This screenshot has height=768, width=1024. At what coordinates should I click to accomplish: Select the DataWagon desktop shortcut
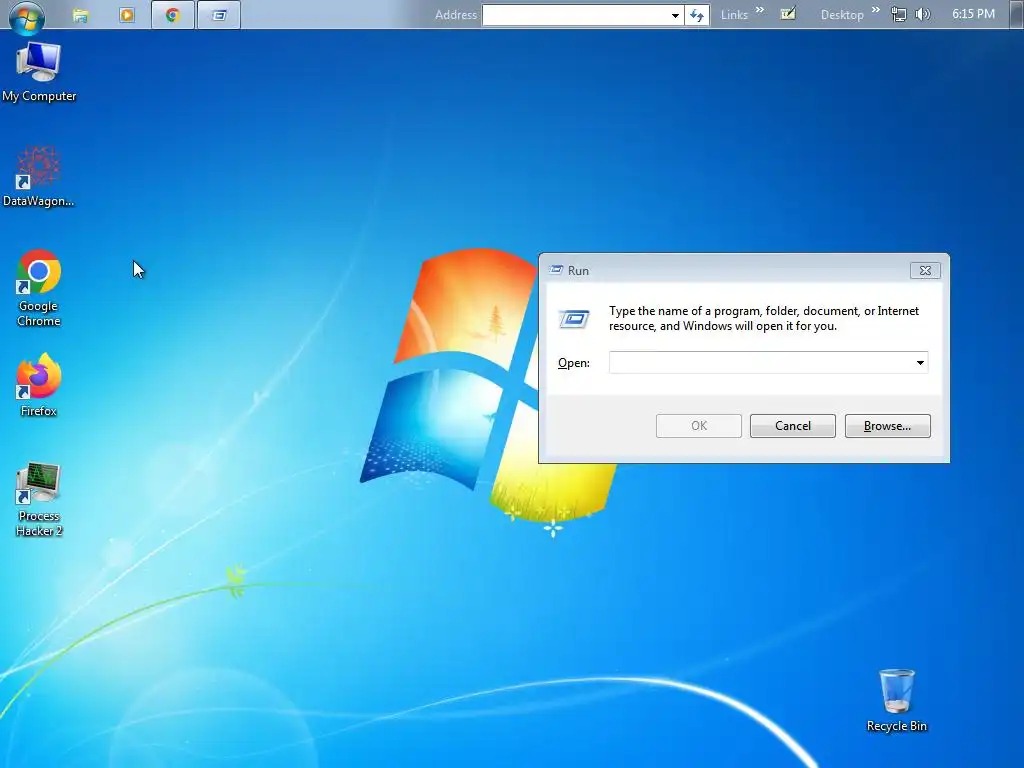pyautogui.click(x=39, y=176)
